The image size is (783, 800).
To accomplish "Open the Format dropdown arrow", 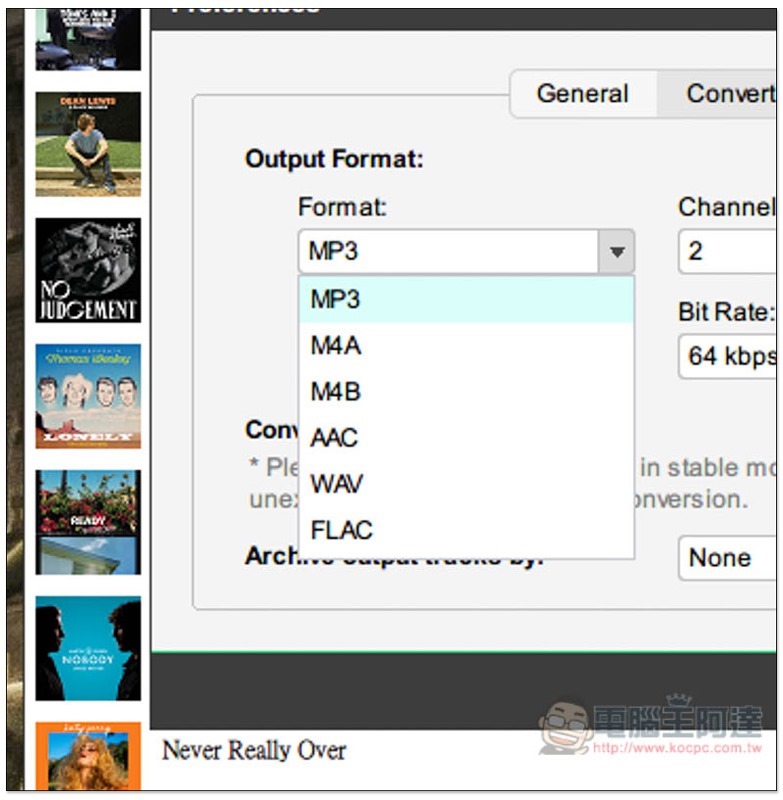I will coord(616,252).
